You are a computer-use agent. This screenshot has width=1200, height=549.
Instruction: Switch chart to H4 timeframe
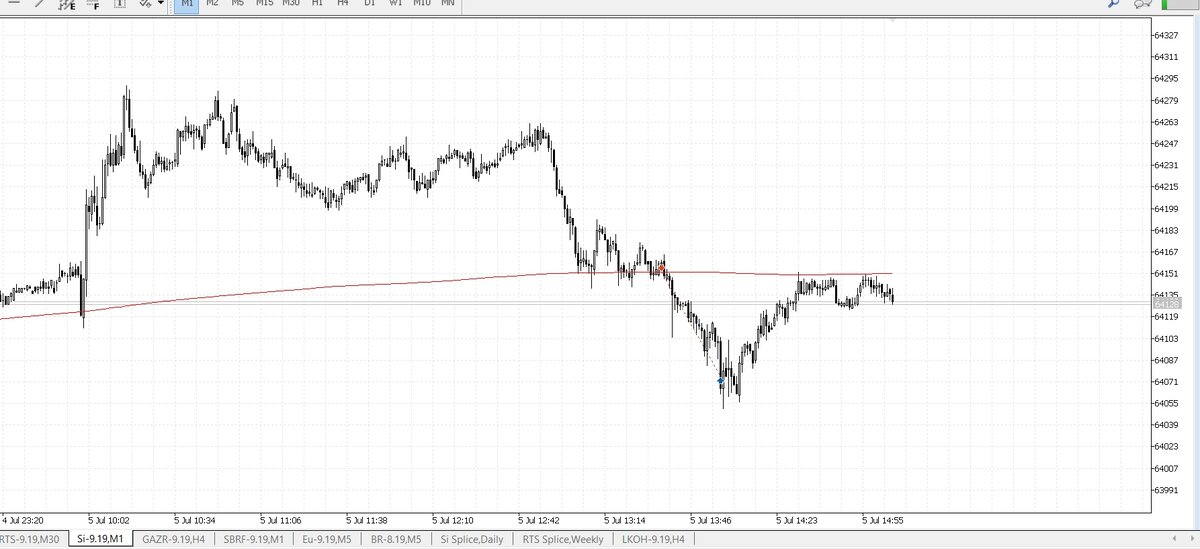click(x=343, y=4)
